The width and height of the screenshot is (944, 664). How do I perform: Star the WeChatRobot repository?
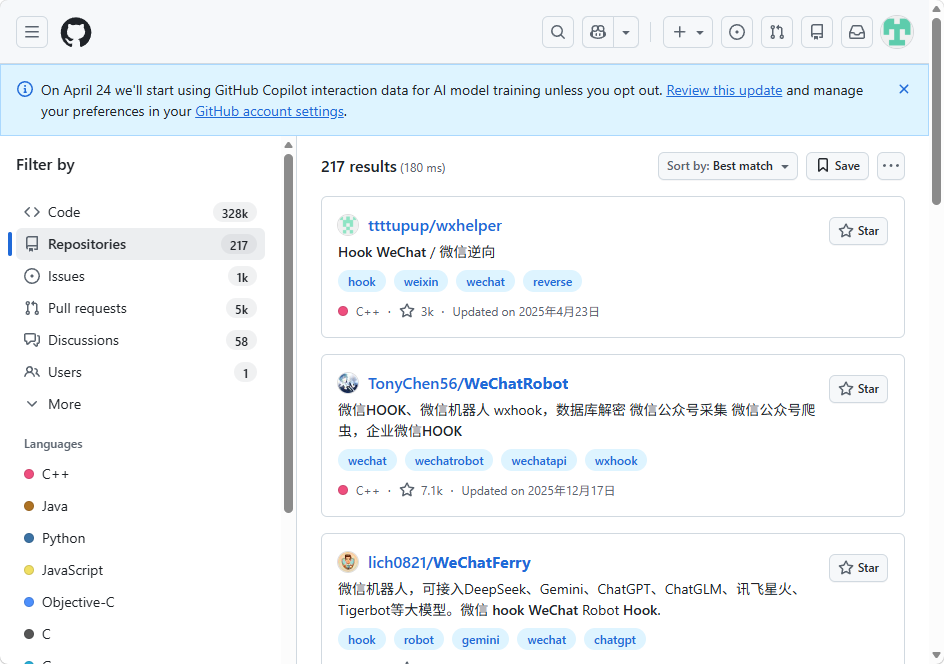pyautogui.click(x=859, y=389)
